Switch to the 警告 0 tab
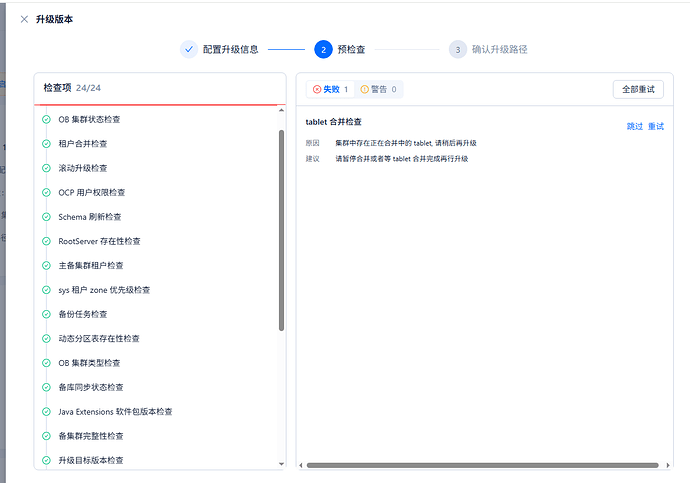Viewport: 690px width, 483px height. 378,89
